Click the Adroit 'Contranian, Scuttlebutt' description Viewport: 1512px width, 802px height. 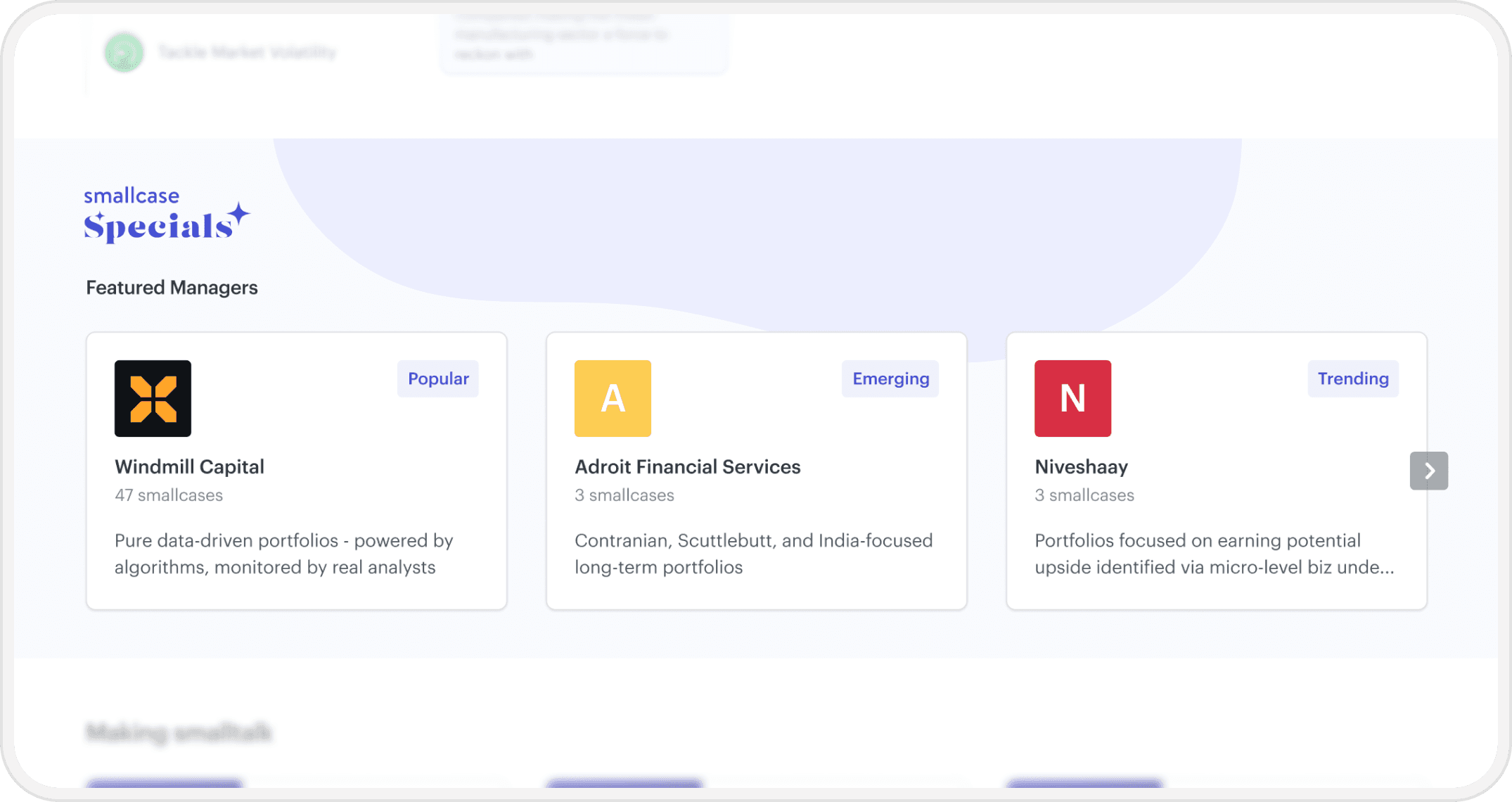click(753, 554)
